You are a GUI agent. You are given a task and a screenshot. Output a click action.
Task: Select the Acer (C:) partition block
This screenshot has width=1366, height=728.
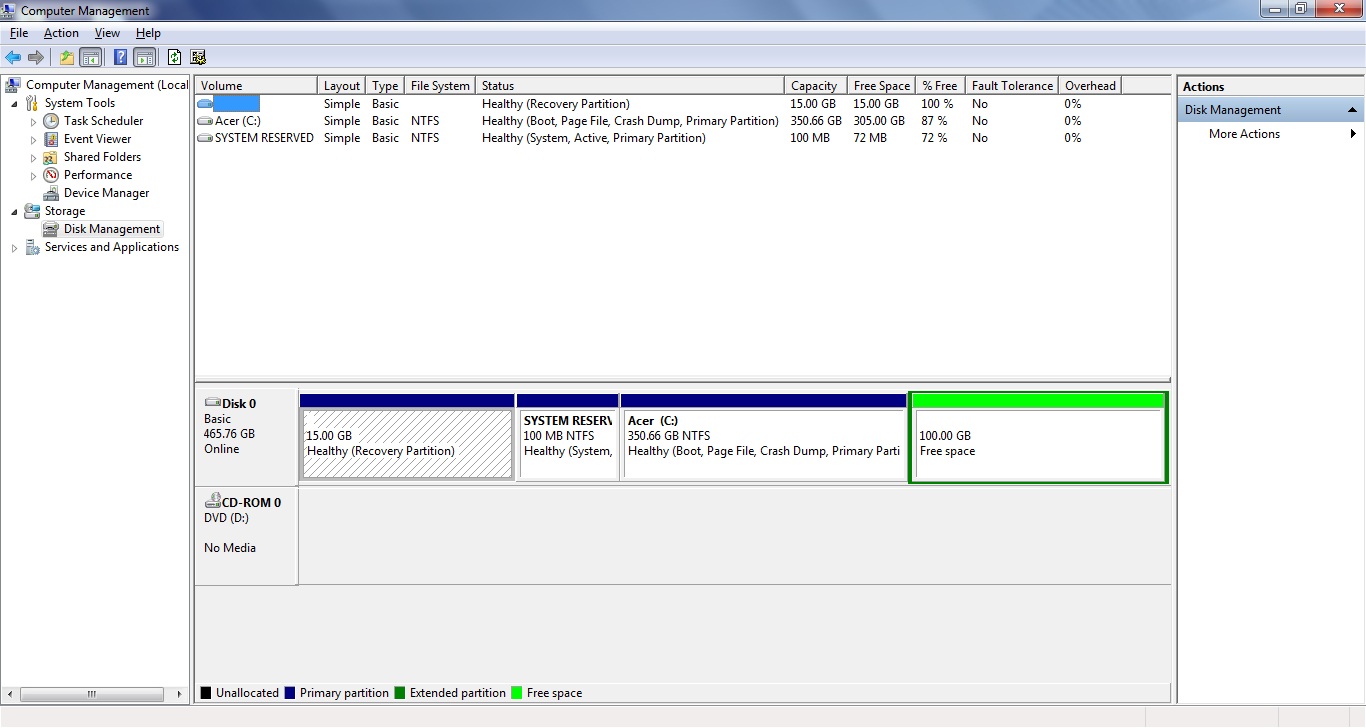(764, 436)
